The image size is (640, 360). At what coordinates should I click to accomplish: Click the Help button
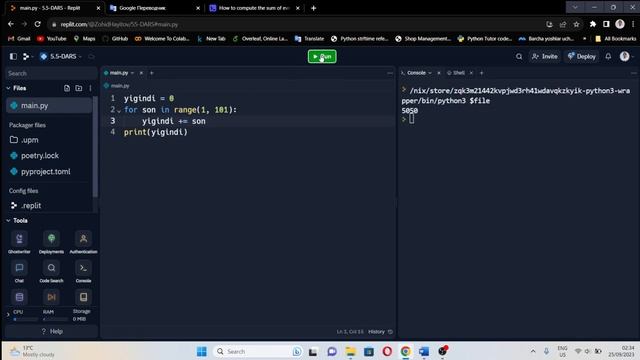click(x=52, y=331)
